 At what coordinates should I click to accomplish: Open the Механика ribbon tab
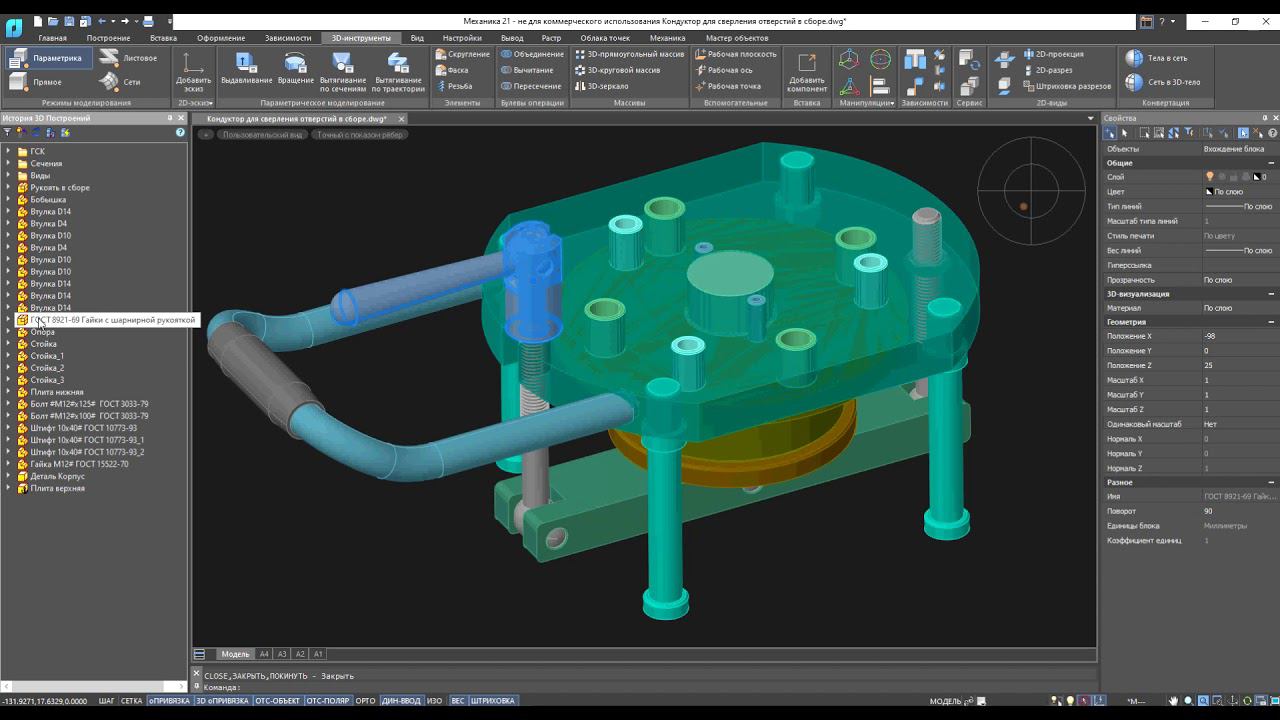(667, 38)
